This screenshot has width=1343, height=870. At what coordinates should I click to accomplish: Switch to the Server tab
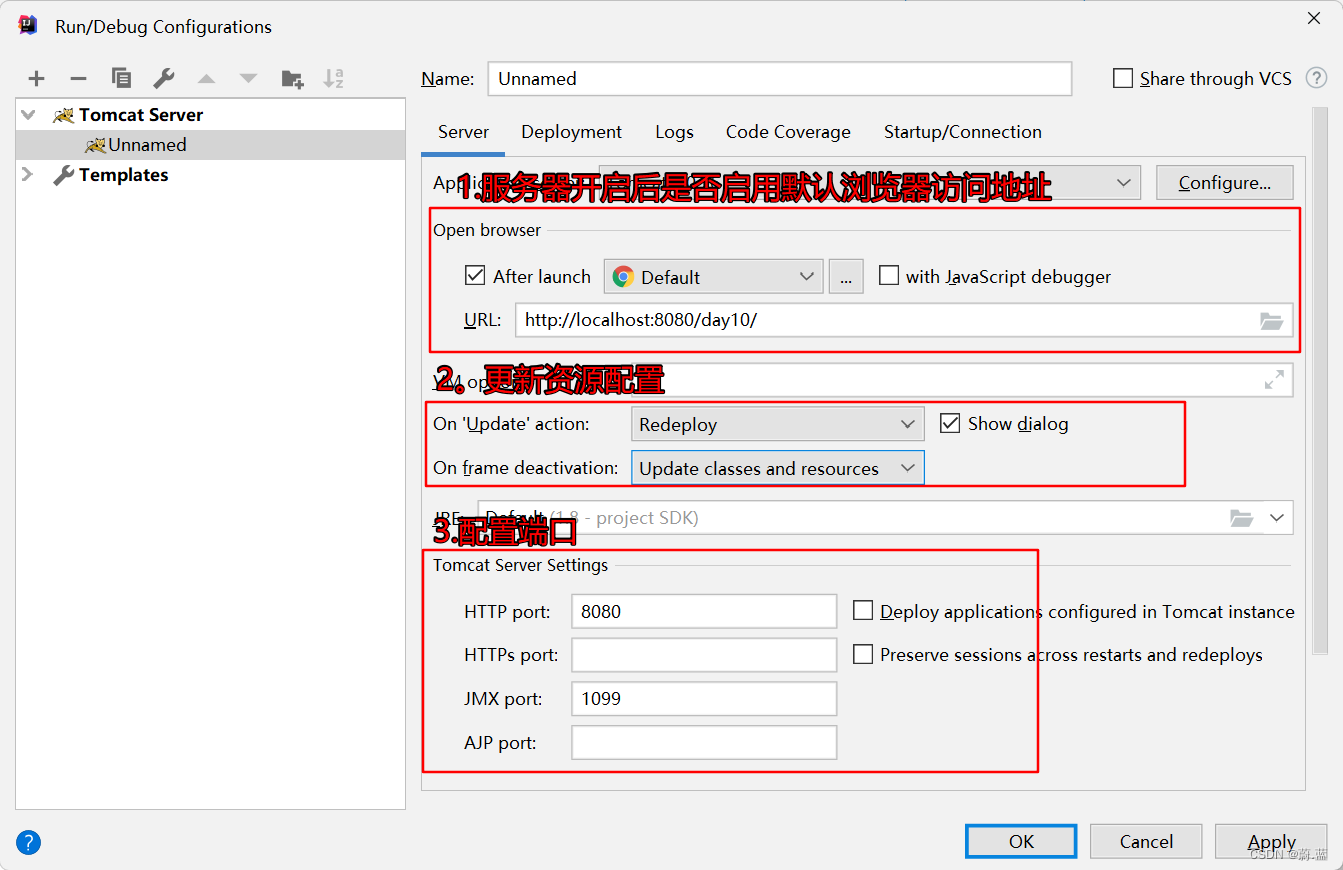tap(464, 132)
